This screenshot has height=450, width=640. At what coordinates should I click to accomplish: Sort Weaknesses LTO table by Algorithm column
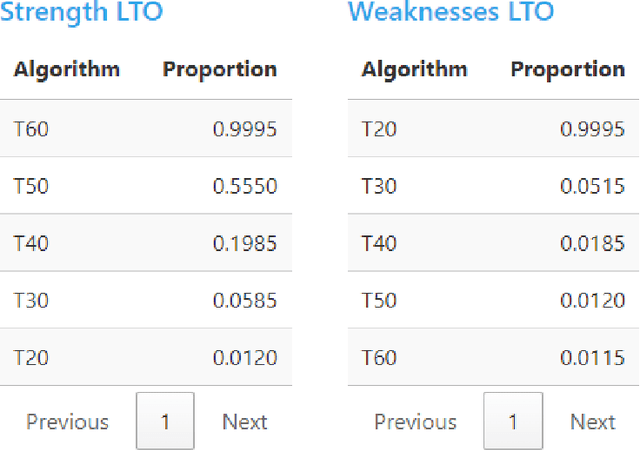tap(414, 69)
